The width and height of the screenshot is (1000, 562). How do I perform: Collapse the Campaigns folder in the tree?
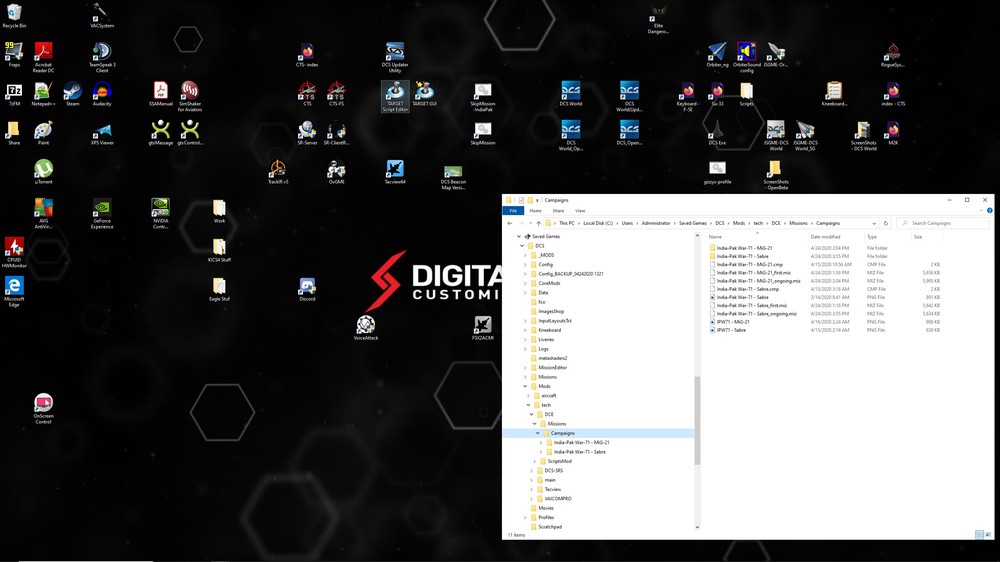point(538,433)
